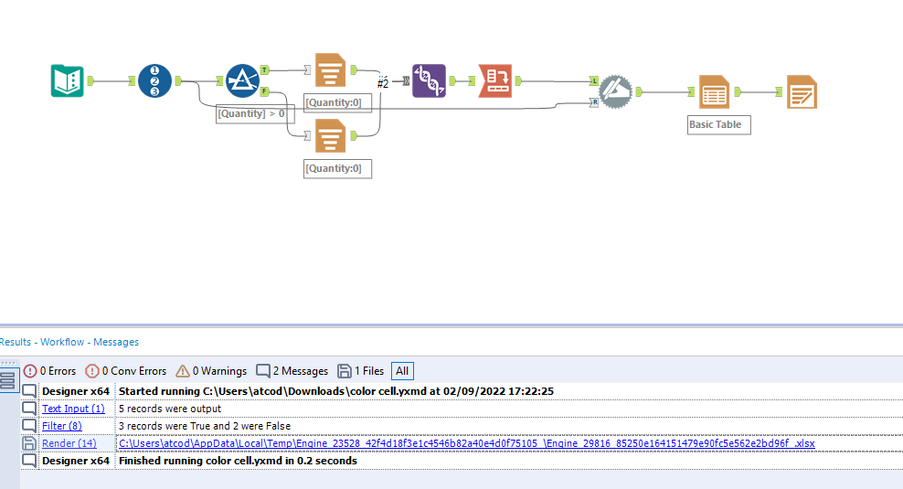This screenshot has height=489, width=903.
Task: Filter results by 2 Messages
Action: [x=292, y=371]
